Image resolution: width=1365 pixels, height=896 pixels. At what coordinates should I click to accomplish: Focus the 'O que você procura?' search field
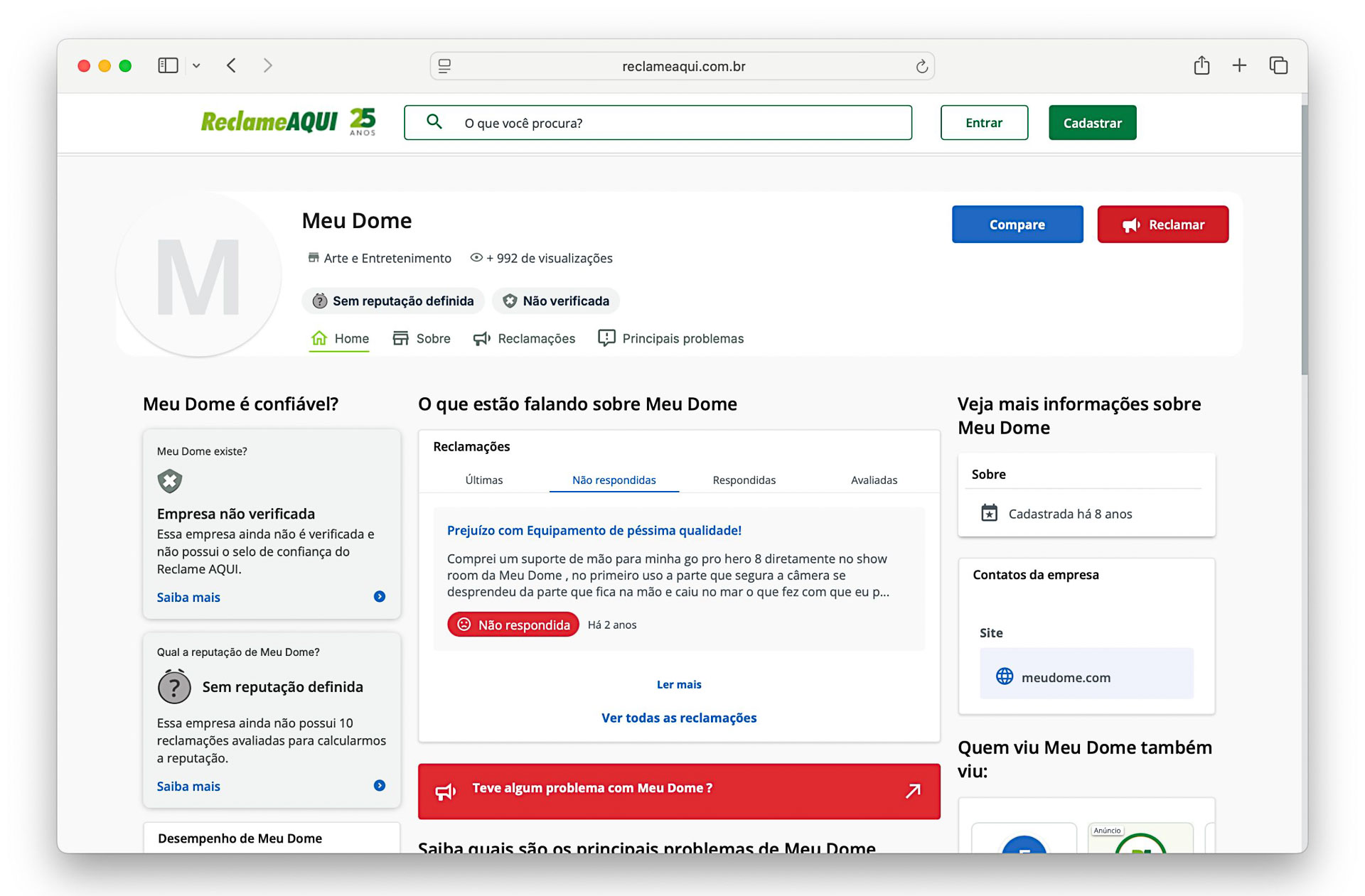coord(658,123)
